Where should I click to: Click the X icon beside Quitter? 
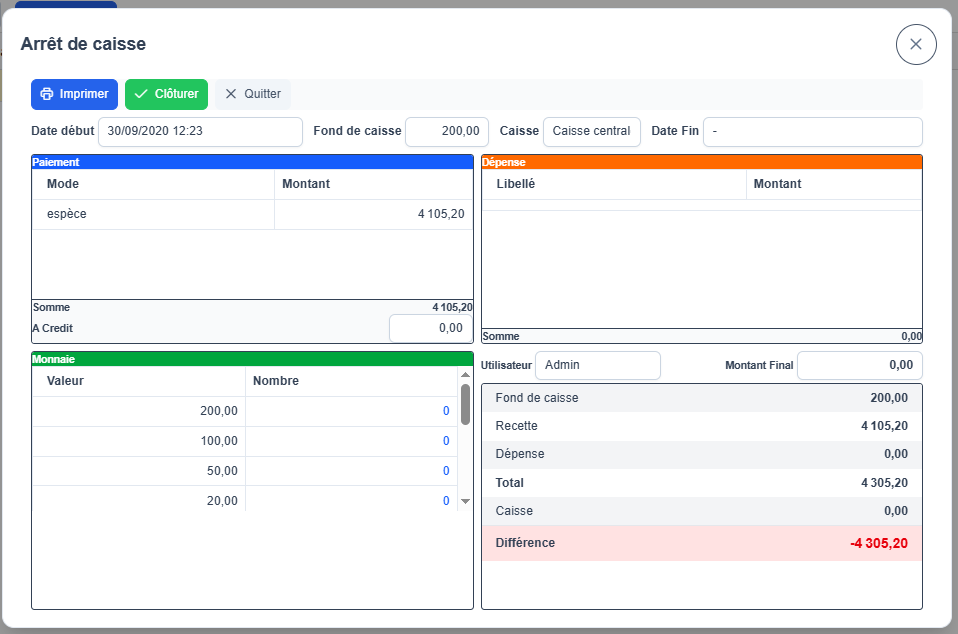[231, 94]
